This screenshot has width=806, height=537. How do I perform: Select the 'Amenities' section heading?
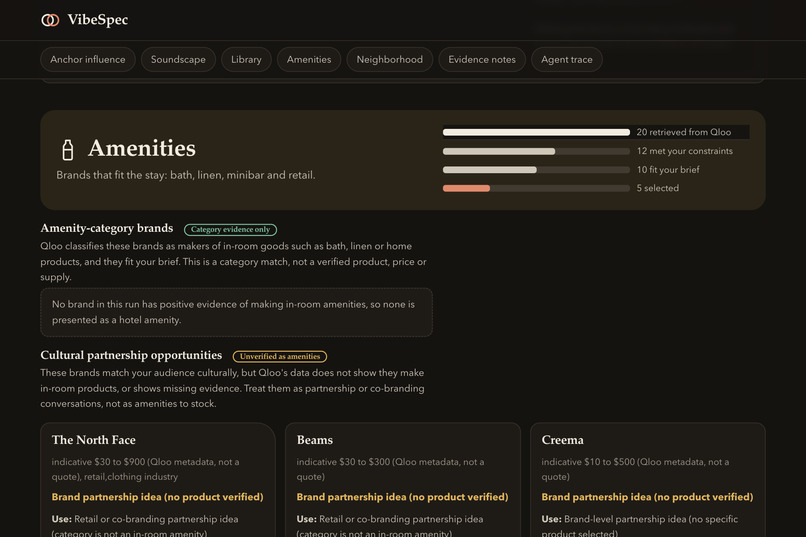click(142, 149)
